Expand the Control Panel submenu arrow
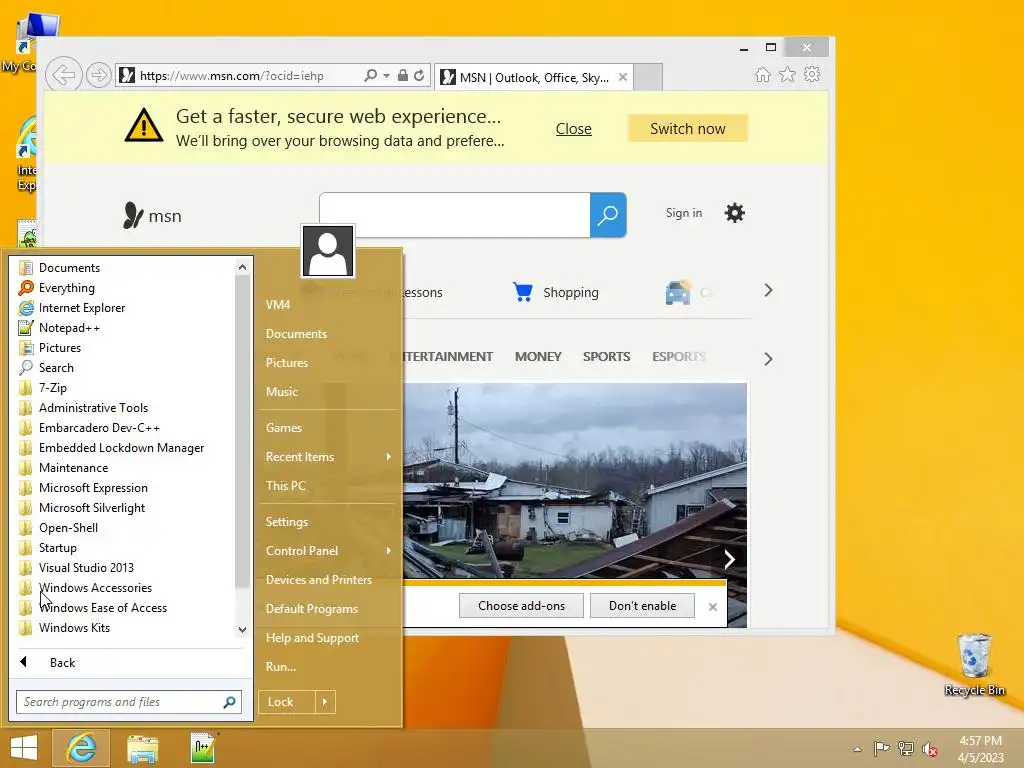This screenshot has width=1024, height=768. pyautogui.click(x=389, y=551)
